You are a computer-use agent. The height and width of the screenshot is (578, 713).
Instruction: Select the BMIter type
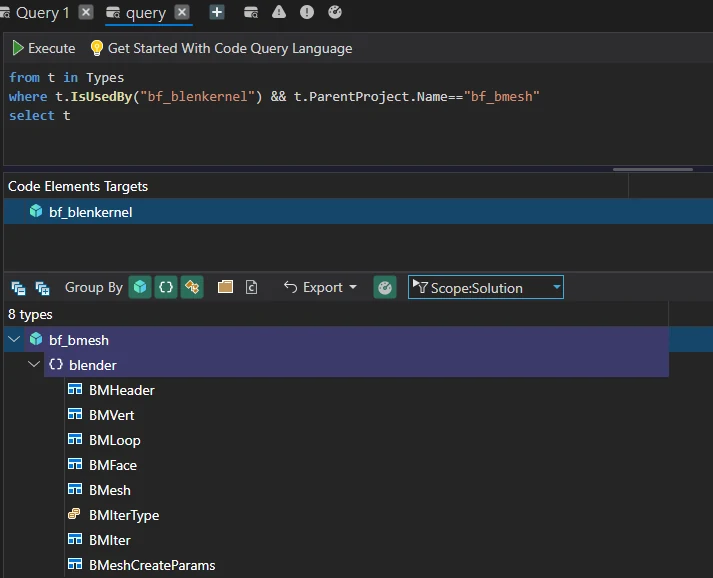(110, 540)
